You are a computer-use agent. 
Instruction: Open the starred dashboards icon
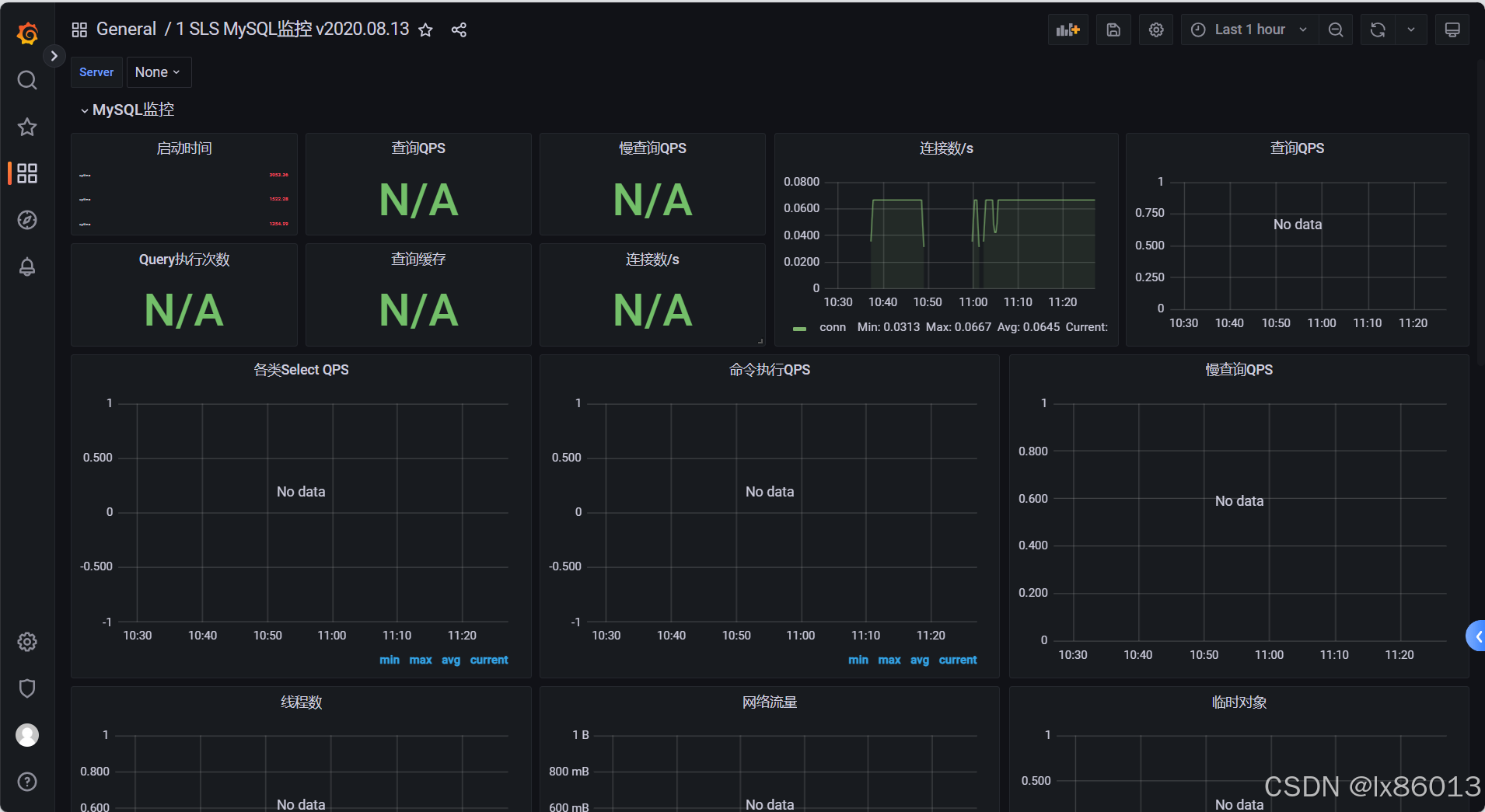(27, 127)
